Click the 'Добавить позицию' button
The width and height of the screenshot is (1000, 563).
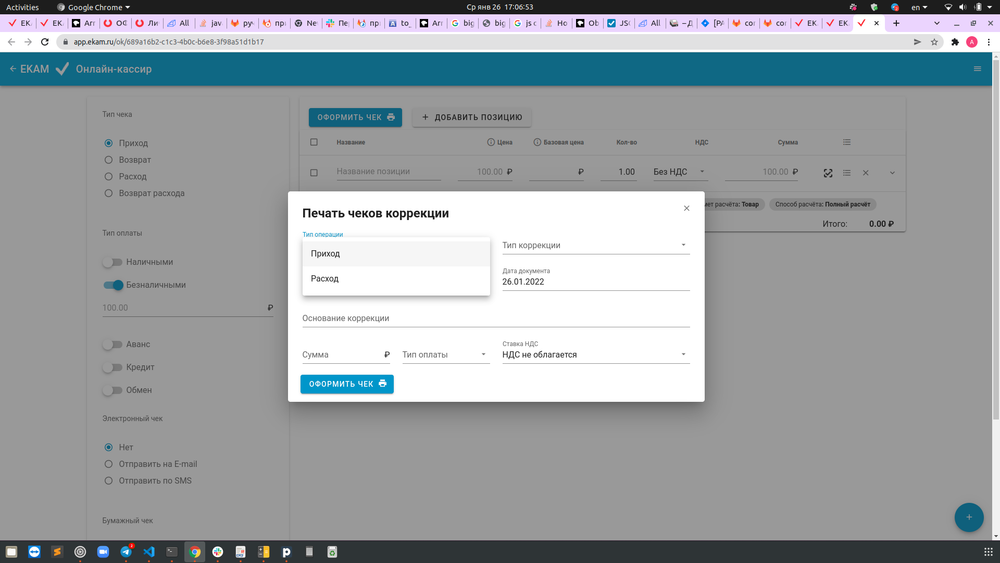pos(472,117)
